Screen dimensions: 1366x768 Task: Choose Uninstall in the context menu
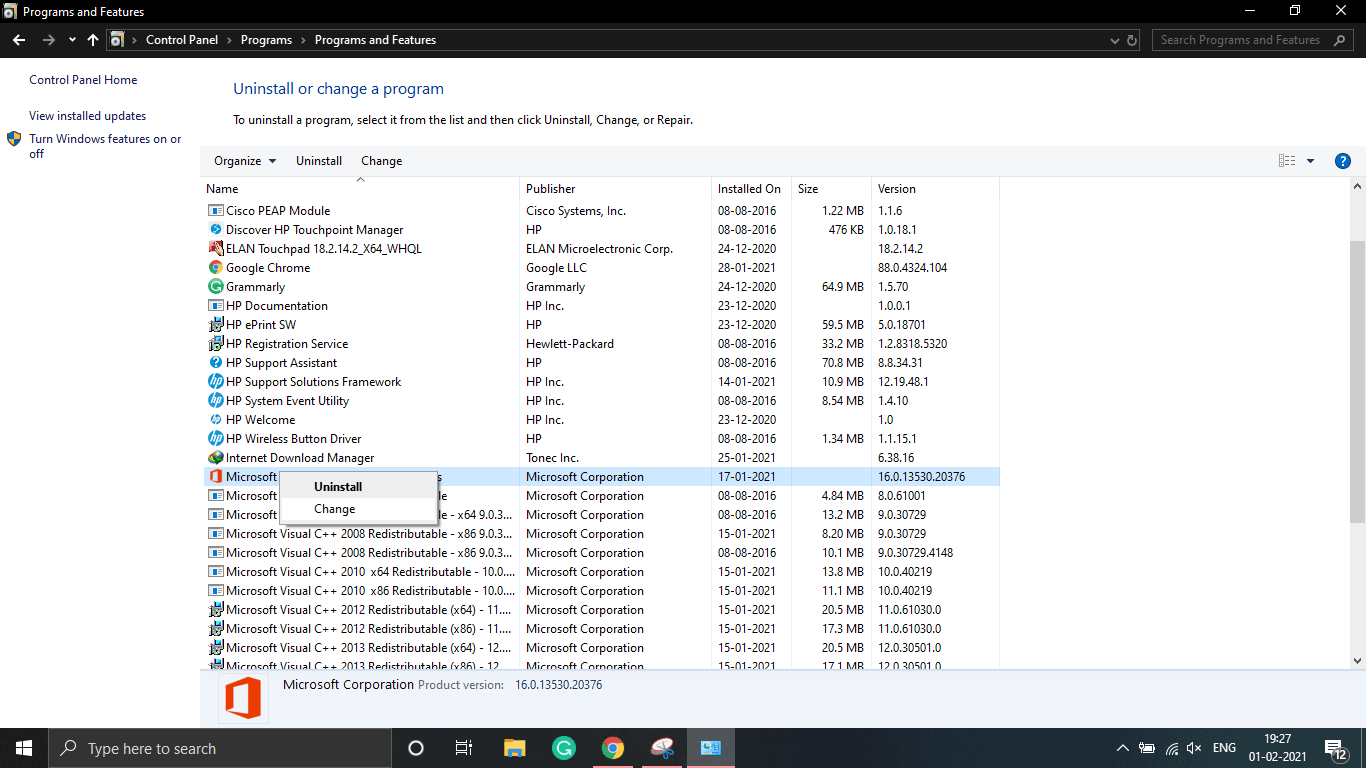coord(338,487)
